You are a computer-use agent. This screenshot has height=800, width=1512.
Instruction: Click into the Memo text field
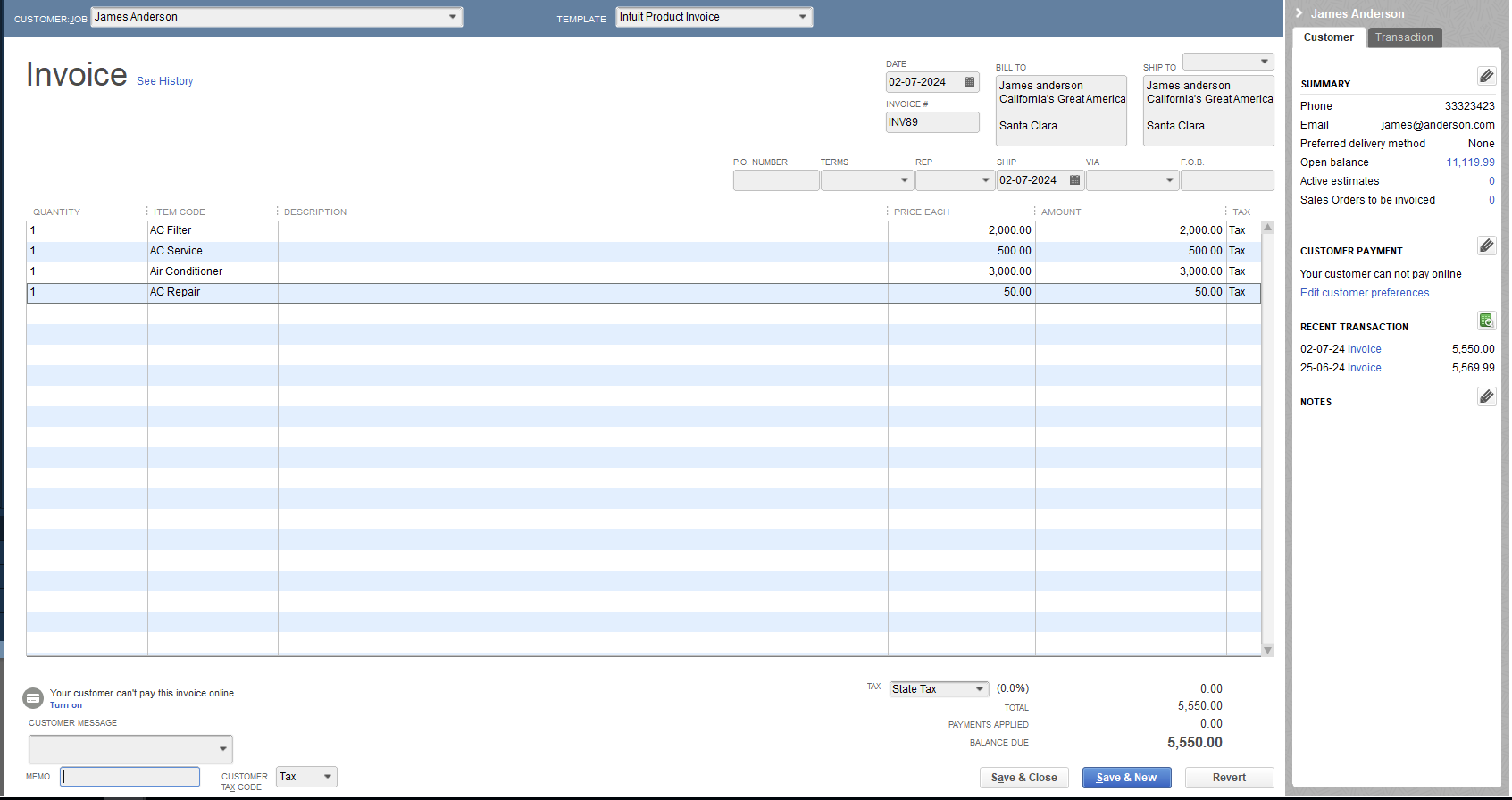130,777
